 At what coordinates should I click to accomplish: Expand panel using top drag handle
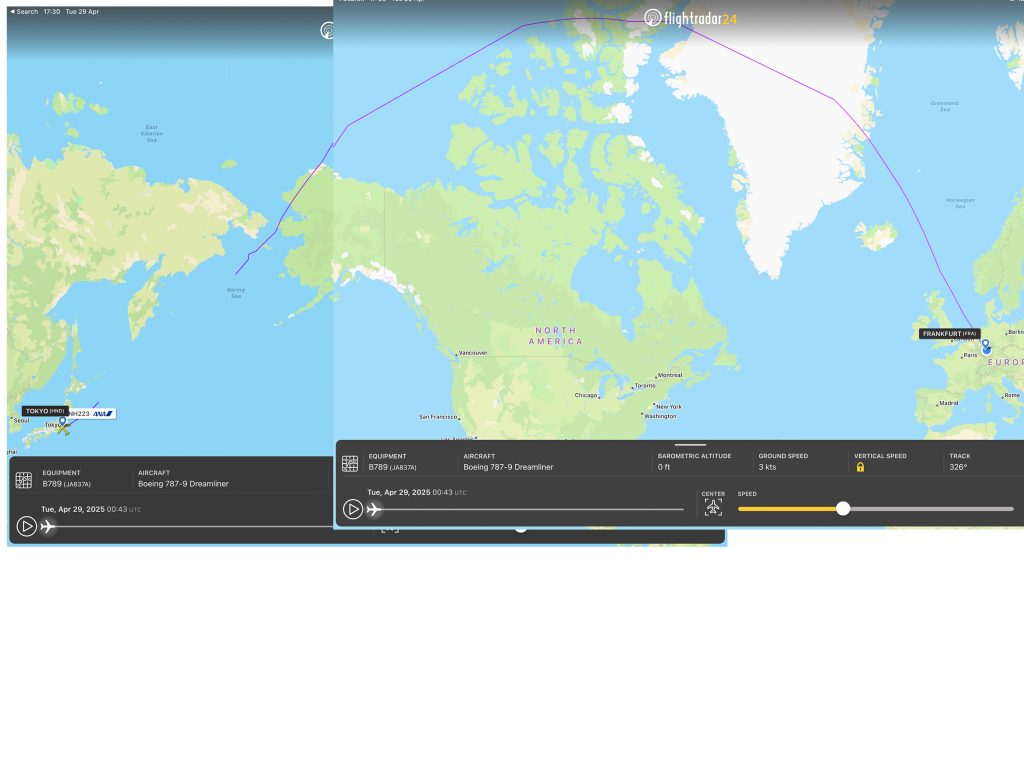pos(690,445)
